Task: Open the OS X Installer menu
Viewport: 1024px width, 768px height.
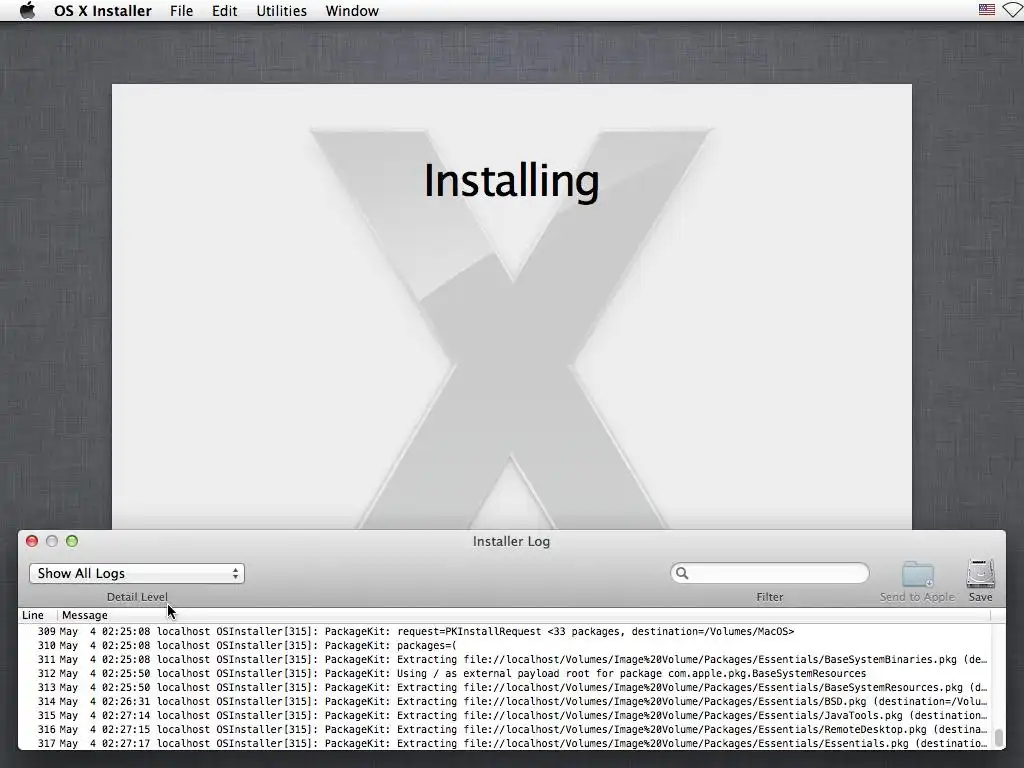Action: pyautogui.click(x=103, y=10)
